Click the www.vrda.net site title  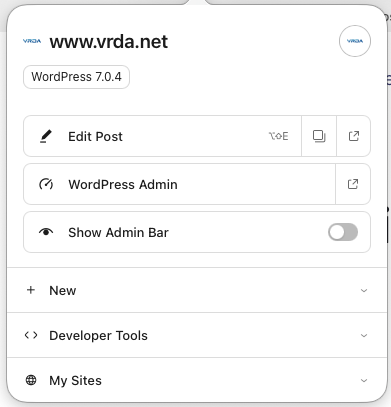[x=109, y=42]
